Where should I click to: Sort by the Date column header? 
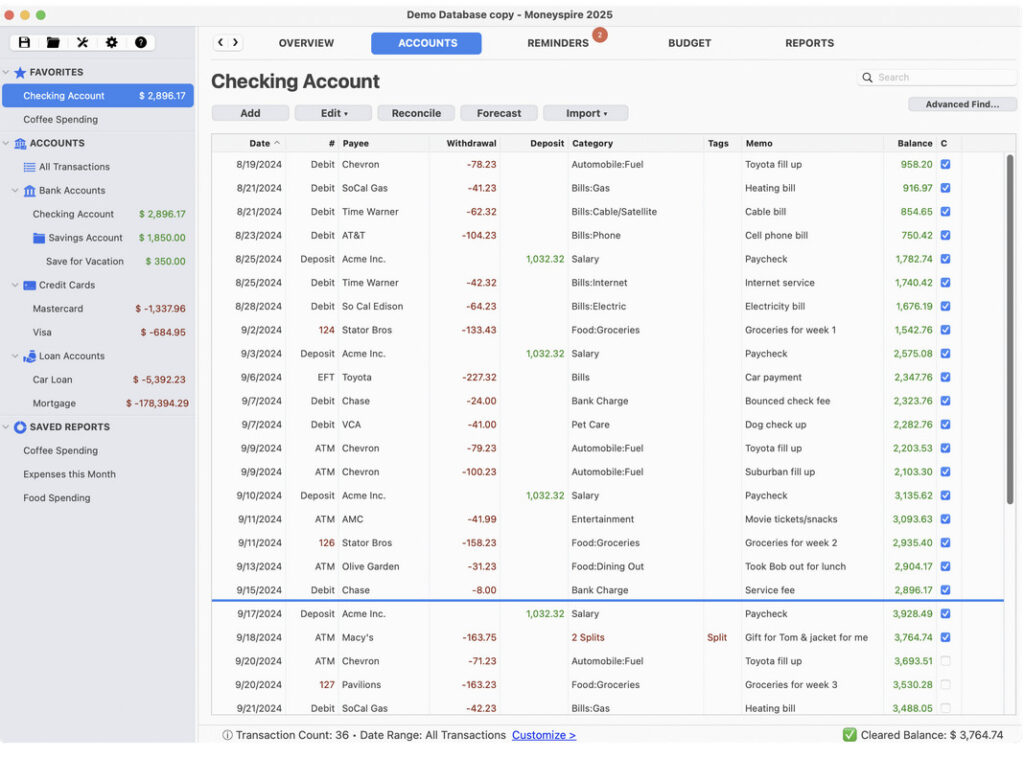click(259, 143)
